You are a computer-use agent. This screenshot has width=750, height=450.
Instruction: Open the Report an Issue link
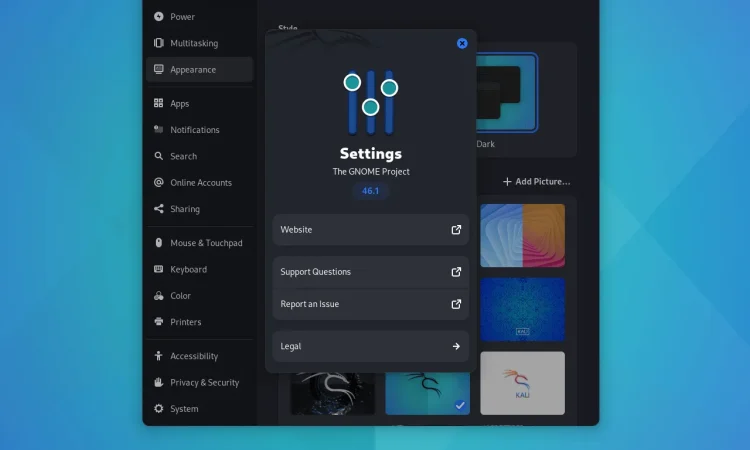[x=371, y=304]
